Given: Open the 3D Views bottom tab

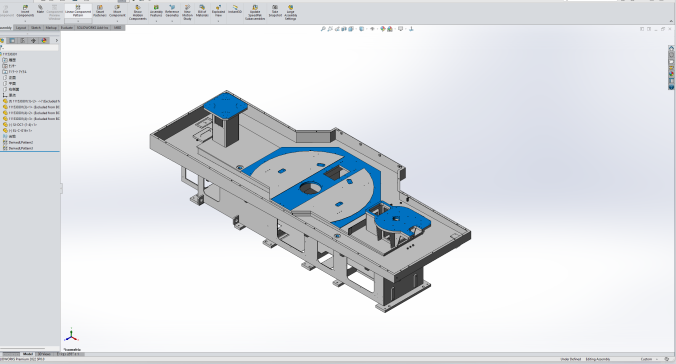Looking at the screenshot, I should tap(44, 354).
